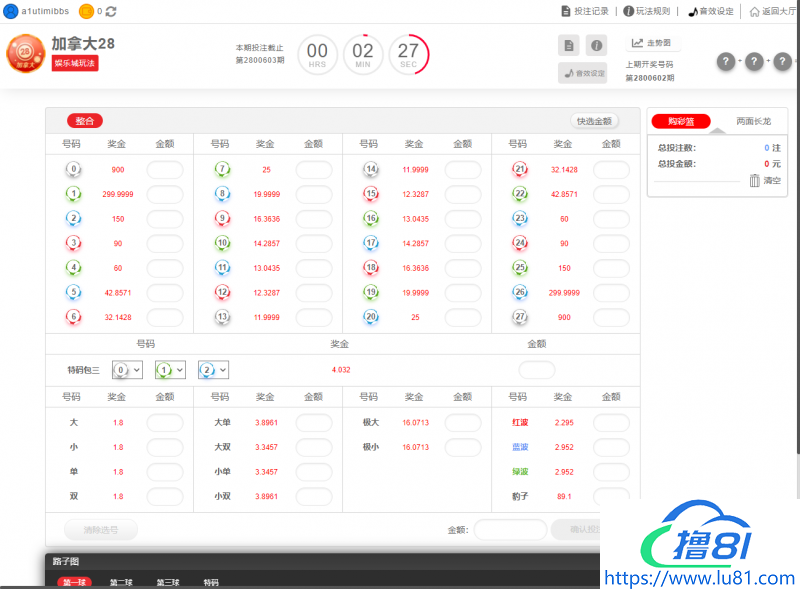
Task: Select number ball 0
Action: [x=73, y=170]
